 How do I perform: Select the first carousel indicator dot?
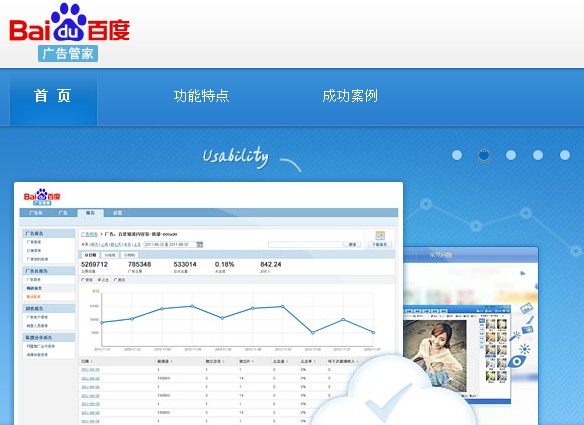457,155
